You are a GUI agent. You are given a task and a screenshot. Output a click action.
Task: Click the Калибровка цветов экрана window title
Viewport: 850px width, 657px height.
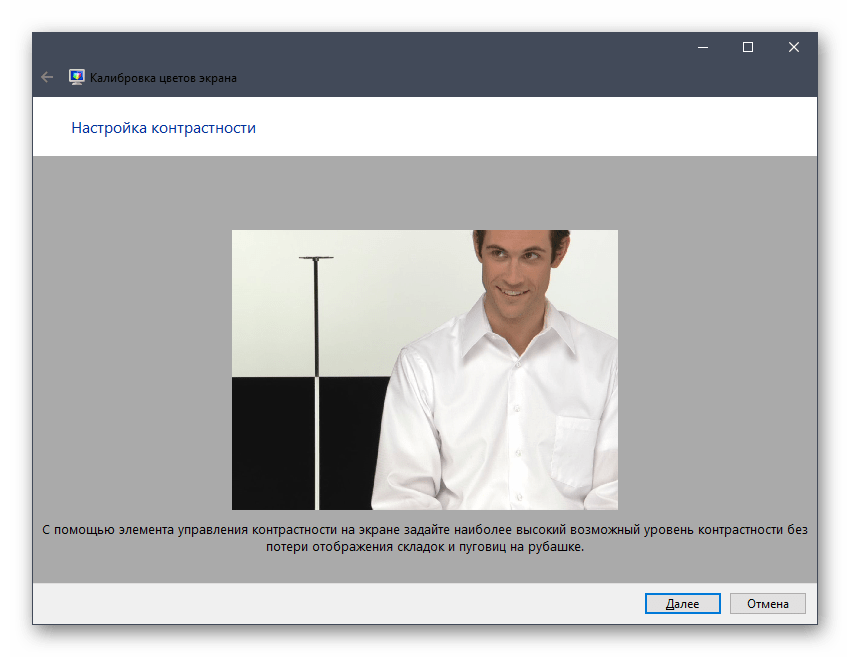(163, 77)
